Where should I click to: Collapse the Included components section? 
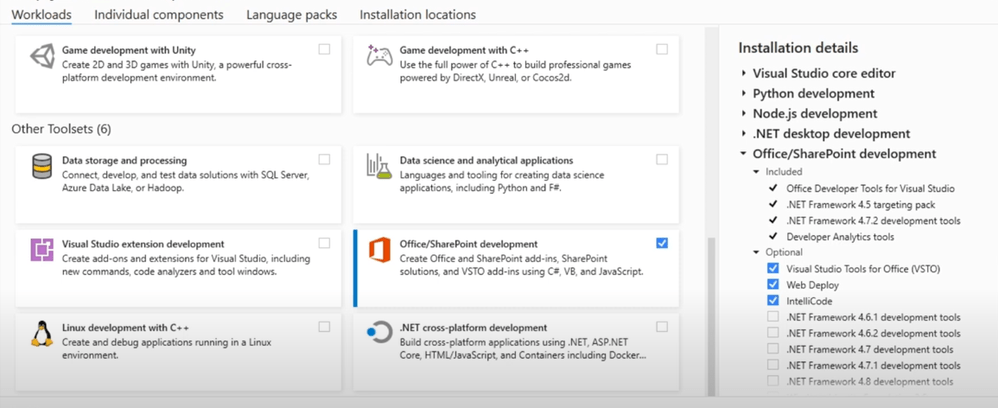756,172
